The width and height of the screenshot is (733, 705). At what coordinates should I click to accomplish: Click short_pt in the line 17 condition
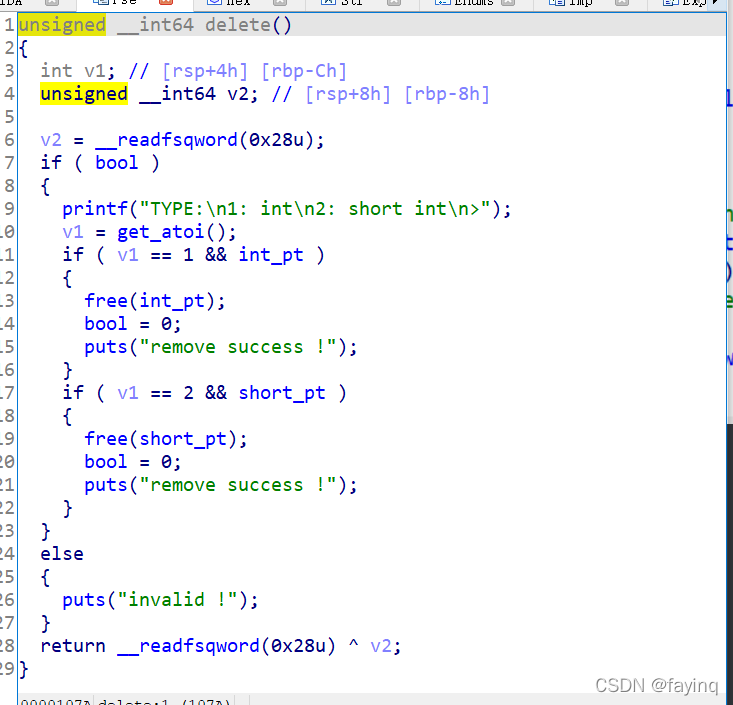click(x=282, y=393)
